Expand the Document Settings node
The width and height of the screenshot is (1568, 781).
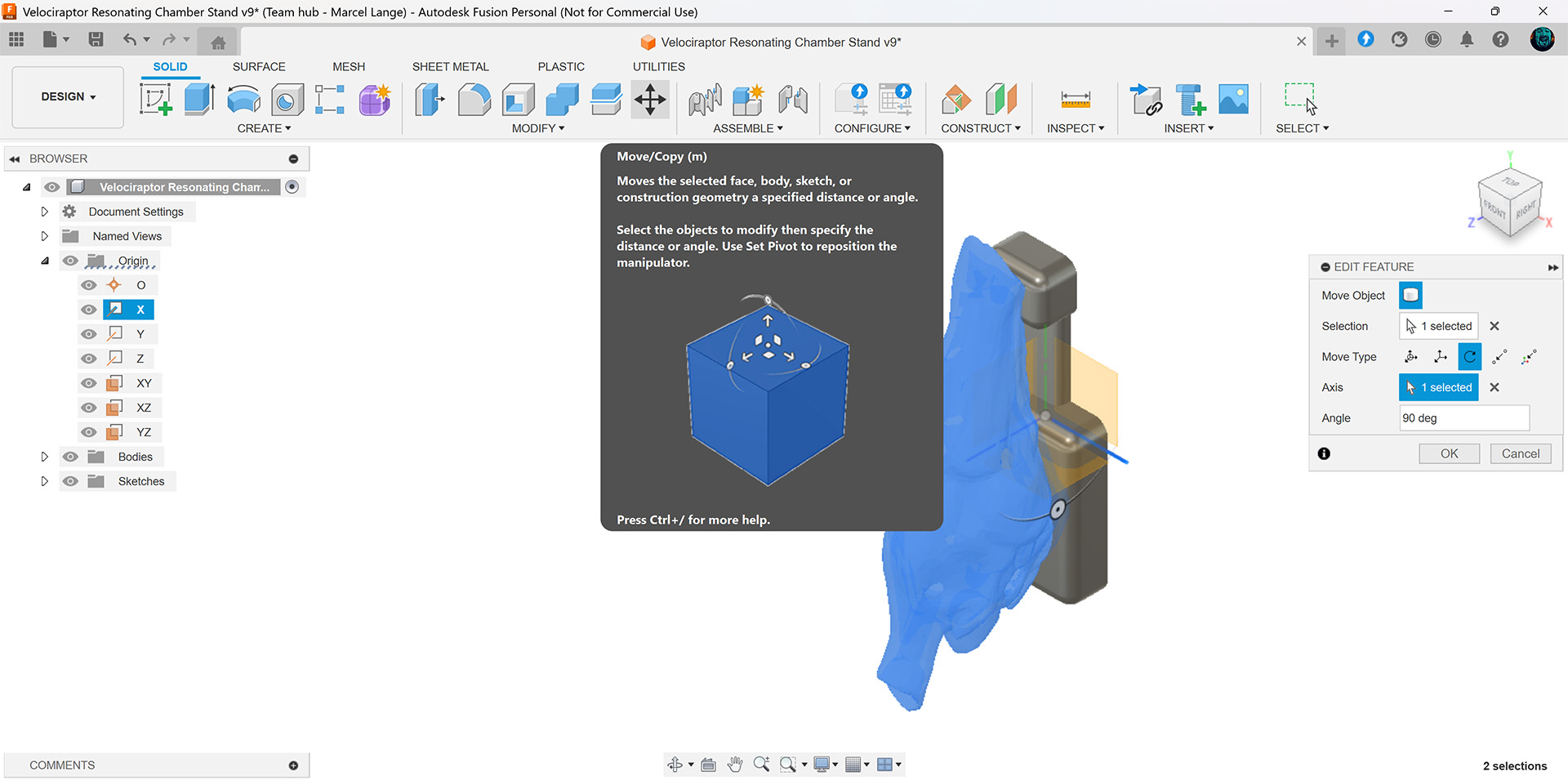[x=45, y=212]
